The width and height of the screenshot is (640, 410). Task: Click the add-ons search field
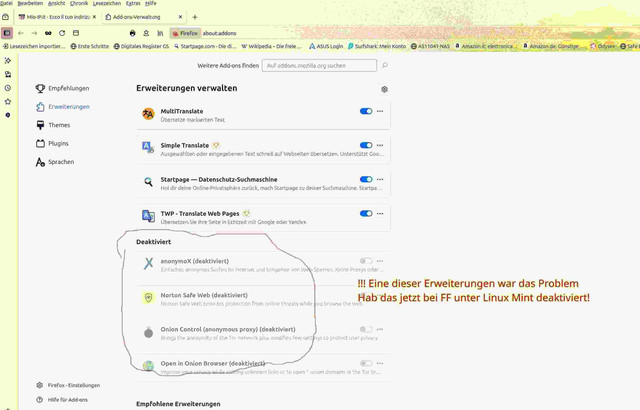pos(319,65)
